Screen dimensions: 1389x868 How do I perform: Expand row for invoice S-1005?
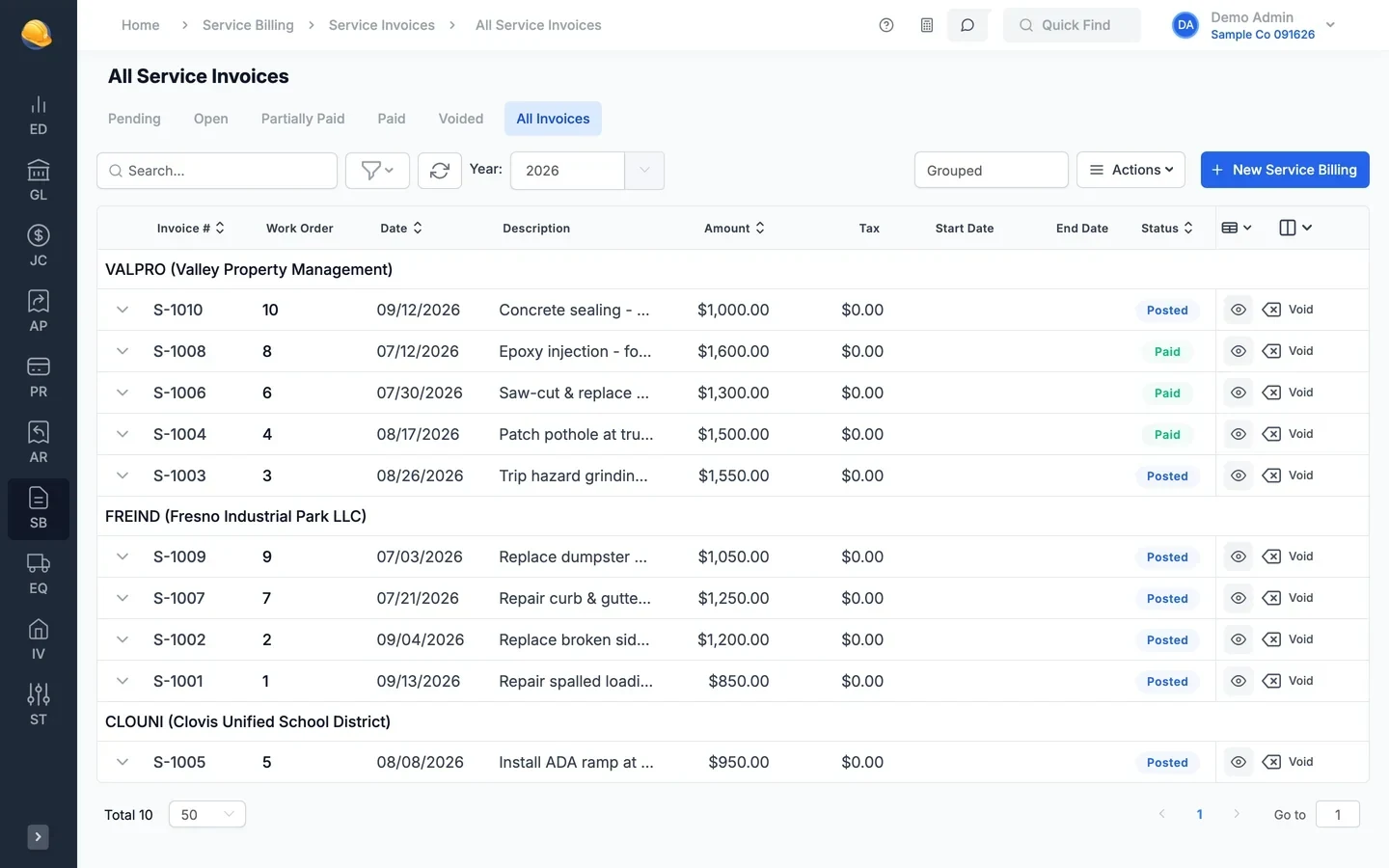[123, 762]
